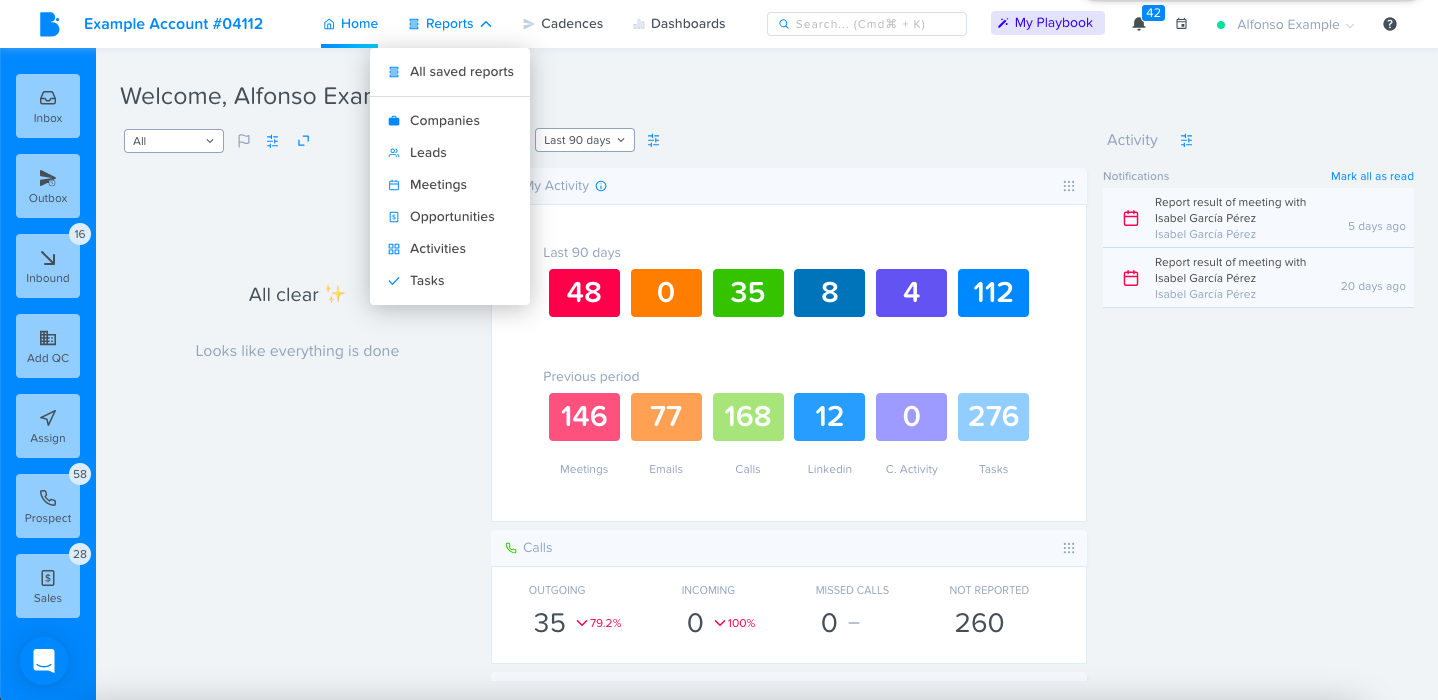Image resolution: width=1438 pixels, height=700 pixels.
Task: Open the Outbox sidebar button
Action: point(48,186)
